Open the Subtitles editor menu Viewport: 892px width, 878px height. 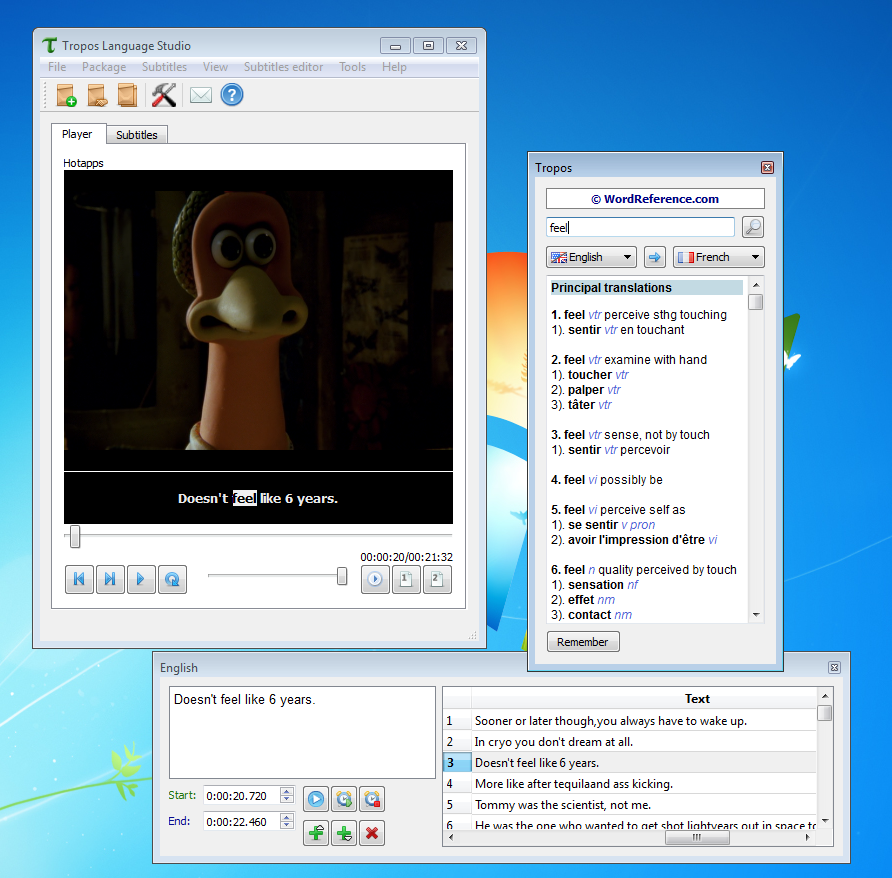tap(283, 67)
